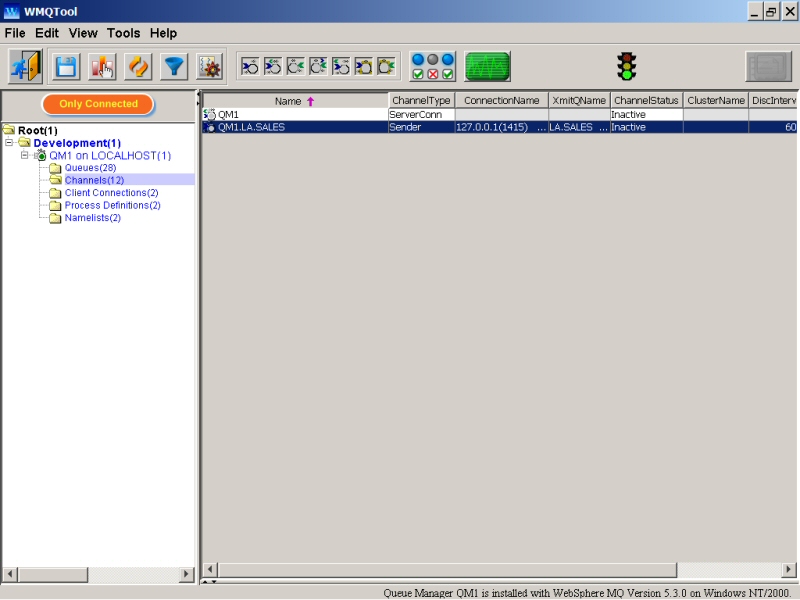Click the LA.SALES XmitQName cell
This screenshot has height=600, width=800.
(579, 127)
